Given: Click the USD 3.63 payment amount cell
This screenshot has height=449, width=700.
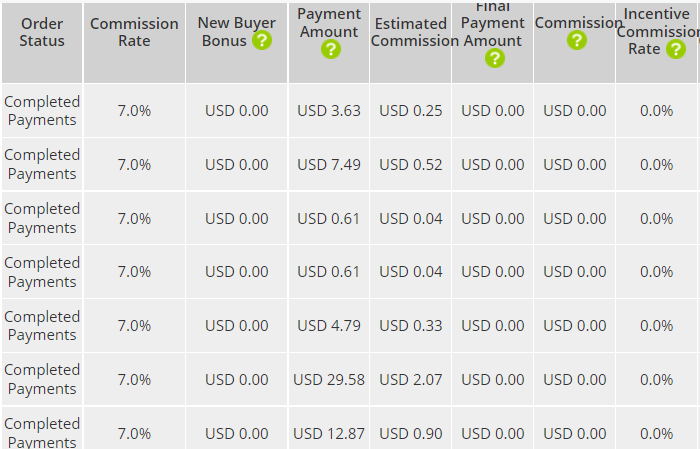Looking at the screenshot, I should 329,111.
